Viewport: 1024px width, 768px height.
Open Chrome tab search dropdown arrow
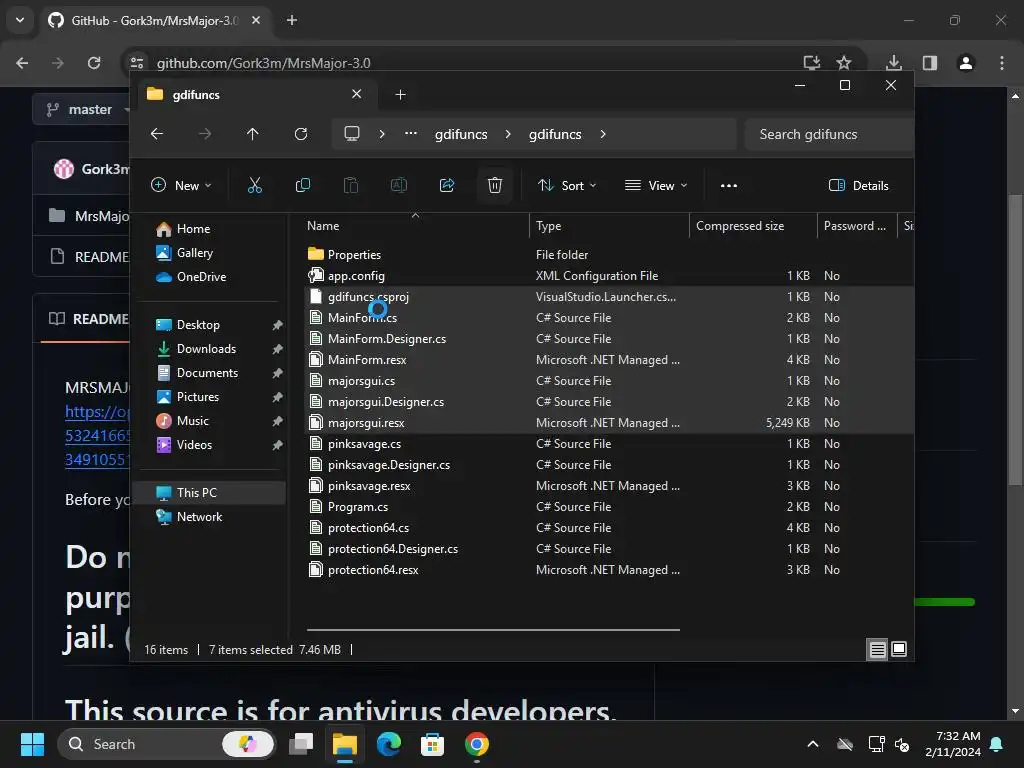pyautogui.click(x=20, y=20)
